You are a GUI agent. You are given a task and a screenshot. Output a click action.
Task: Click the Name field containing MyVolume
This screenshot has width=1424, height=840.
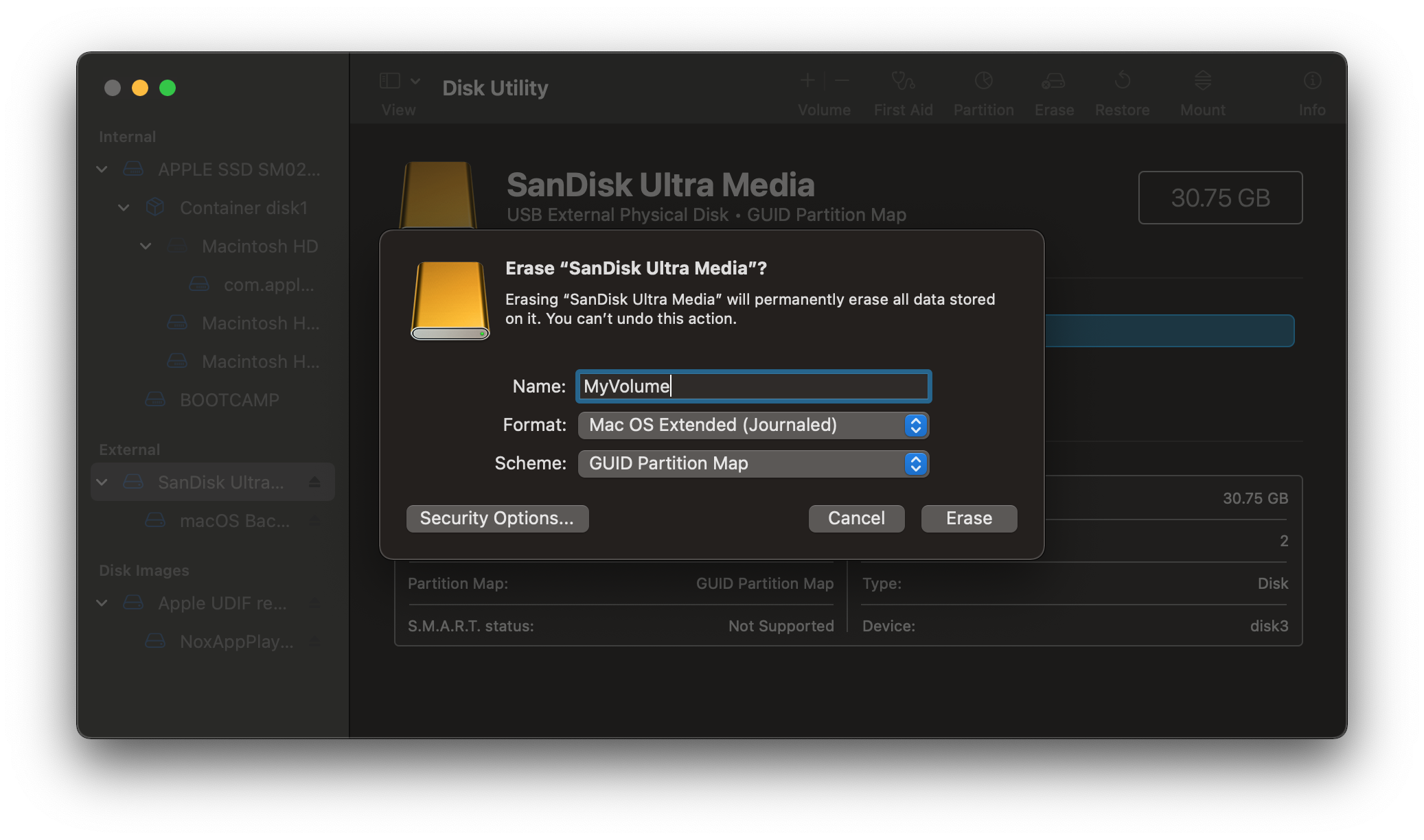click(x=753, y=386)
